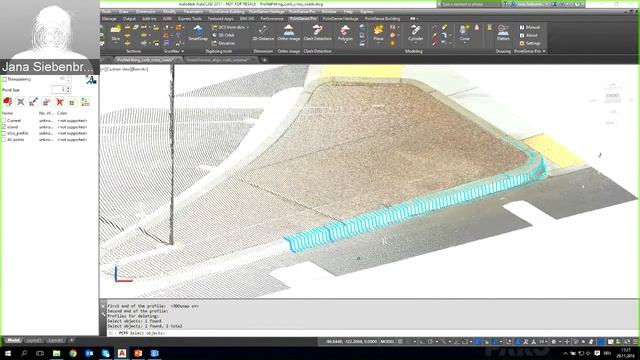
Task: Open the system tray notification center
Action: point(597,353)
